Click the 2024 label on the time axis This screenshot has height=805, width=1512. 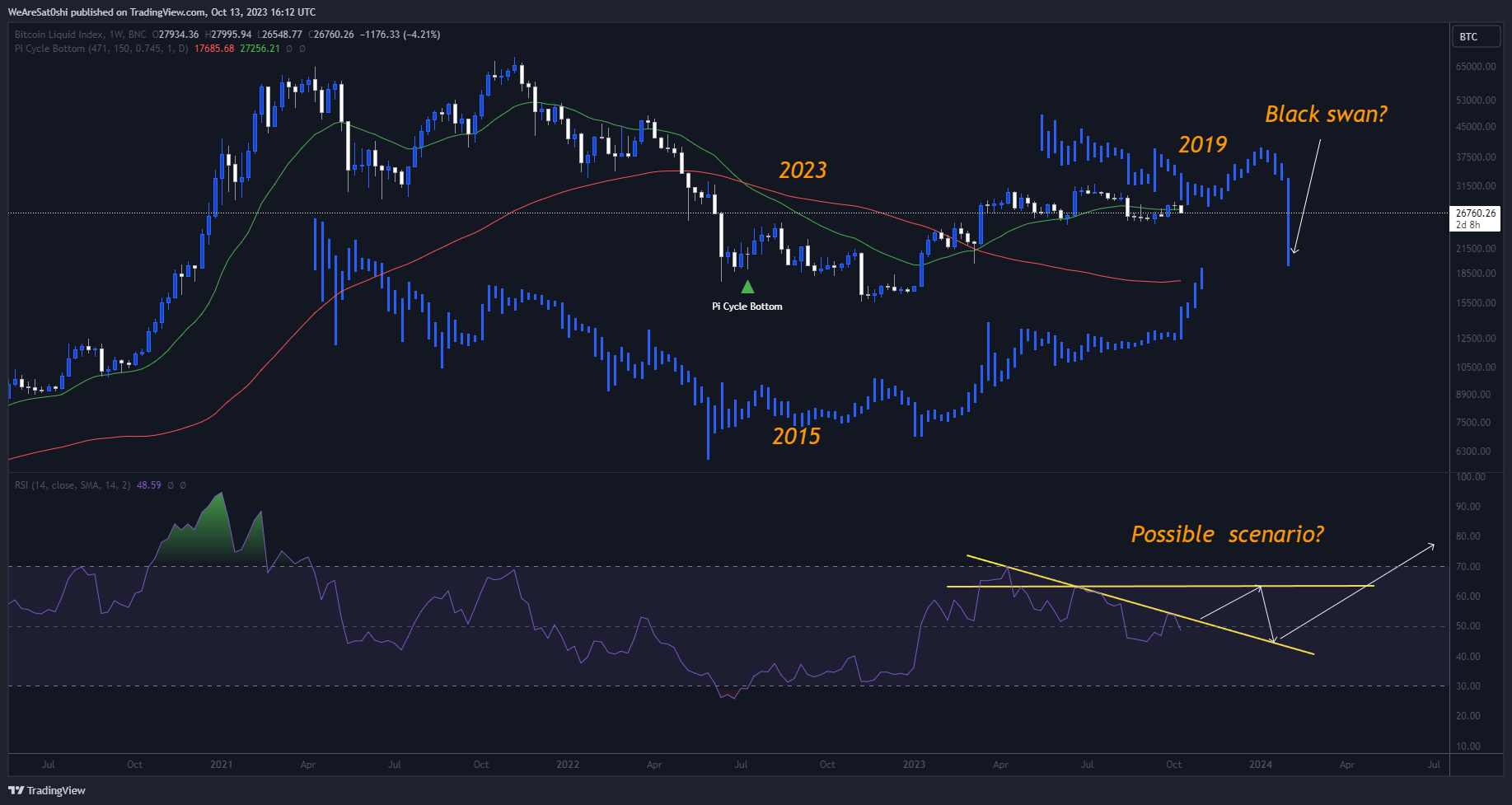1261,765
